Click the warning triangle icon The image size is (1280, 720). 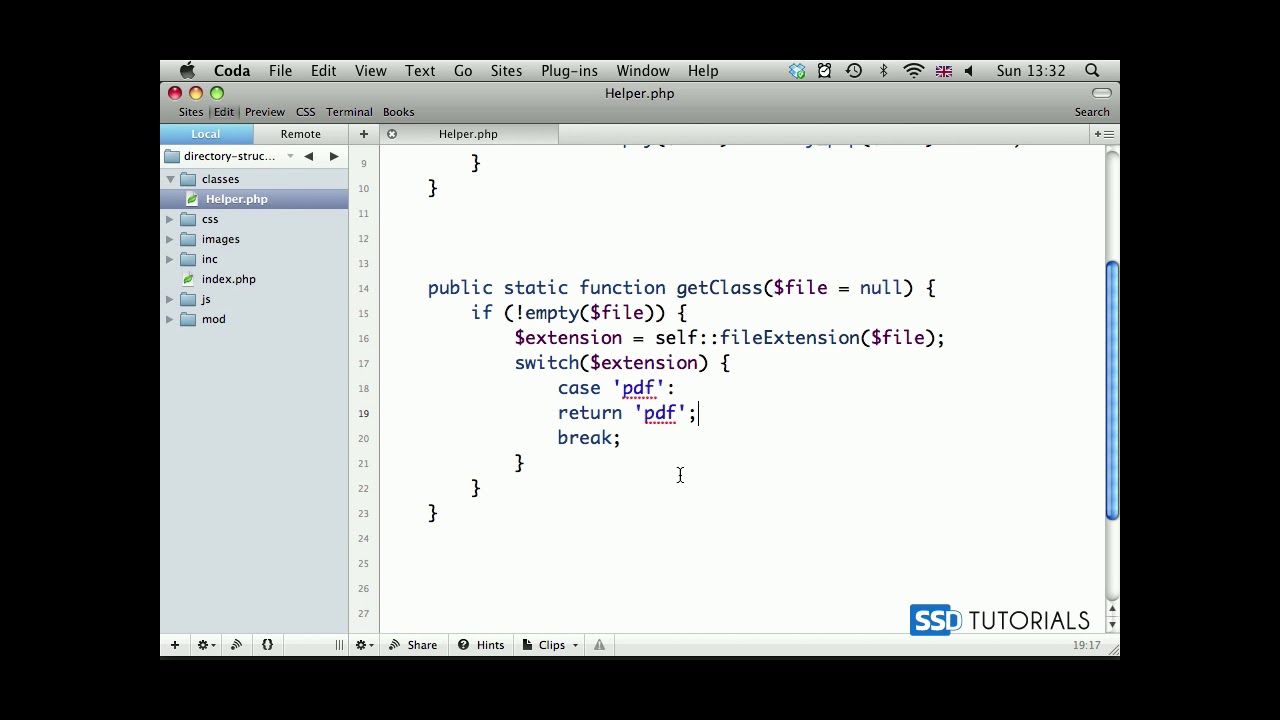599,645
